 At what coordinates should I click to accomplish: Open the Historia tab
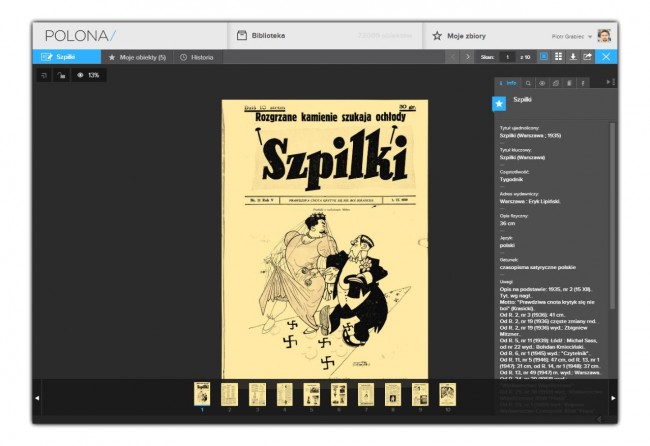pyautogui.click(x=197, y=57)
